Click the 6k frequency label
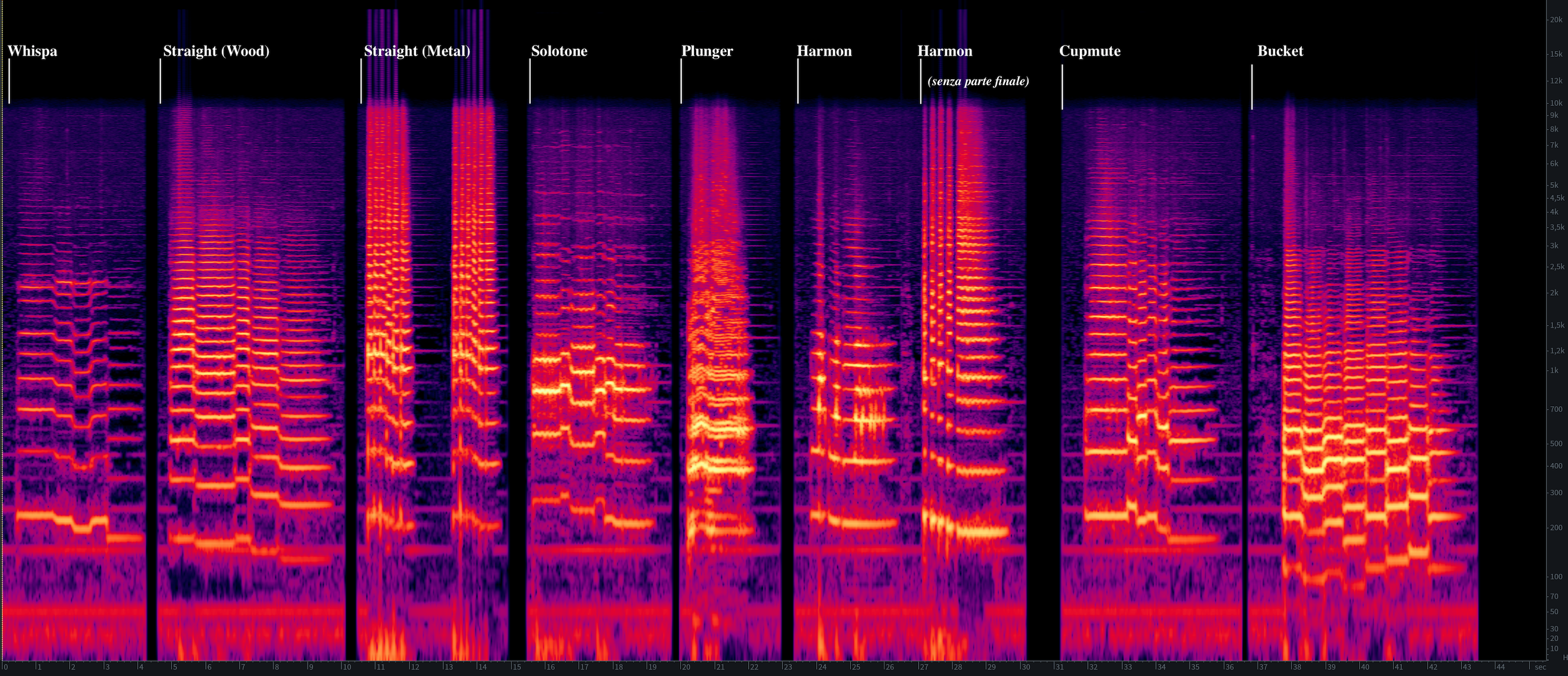Screen dimensions: 1568x676 point(1554,164)
